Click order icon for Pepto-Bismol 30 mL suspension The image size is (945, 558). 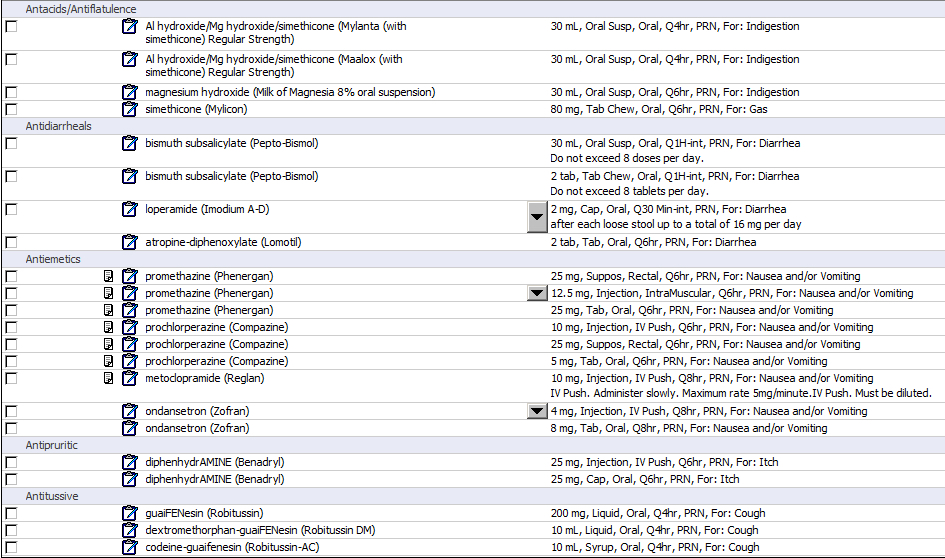pos(130,143)
